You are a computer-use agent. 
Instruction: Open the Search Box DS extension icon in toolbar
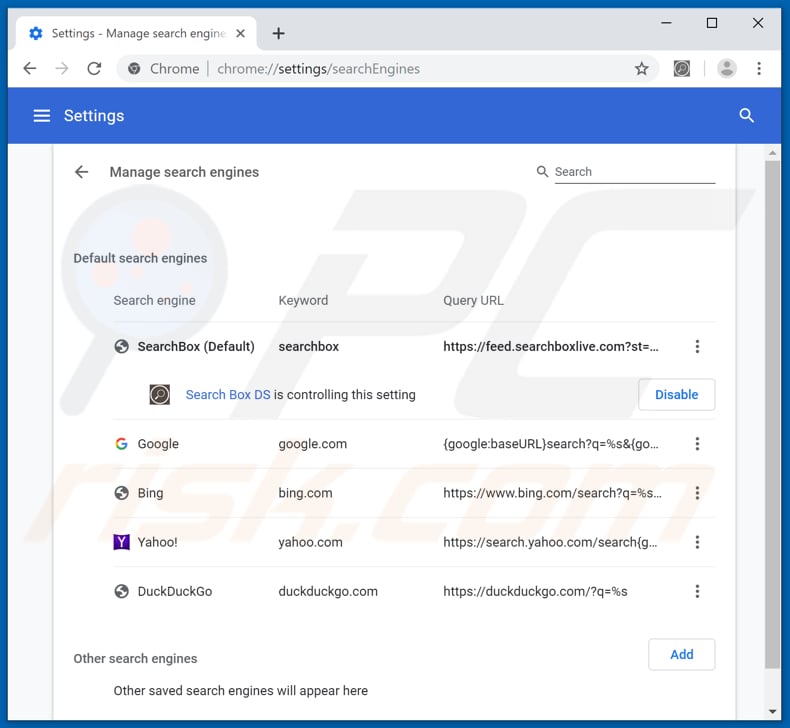click(682, 69)
